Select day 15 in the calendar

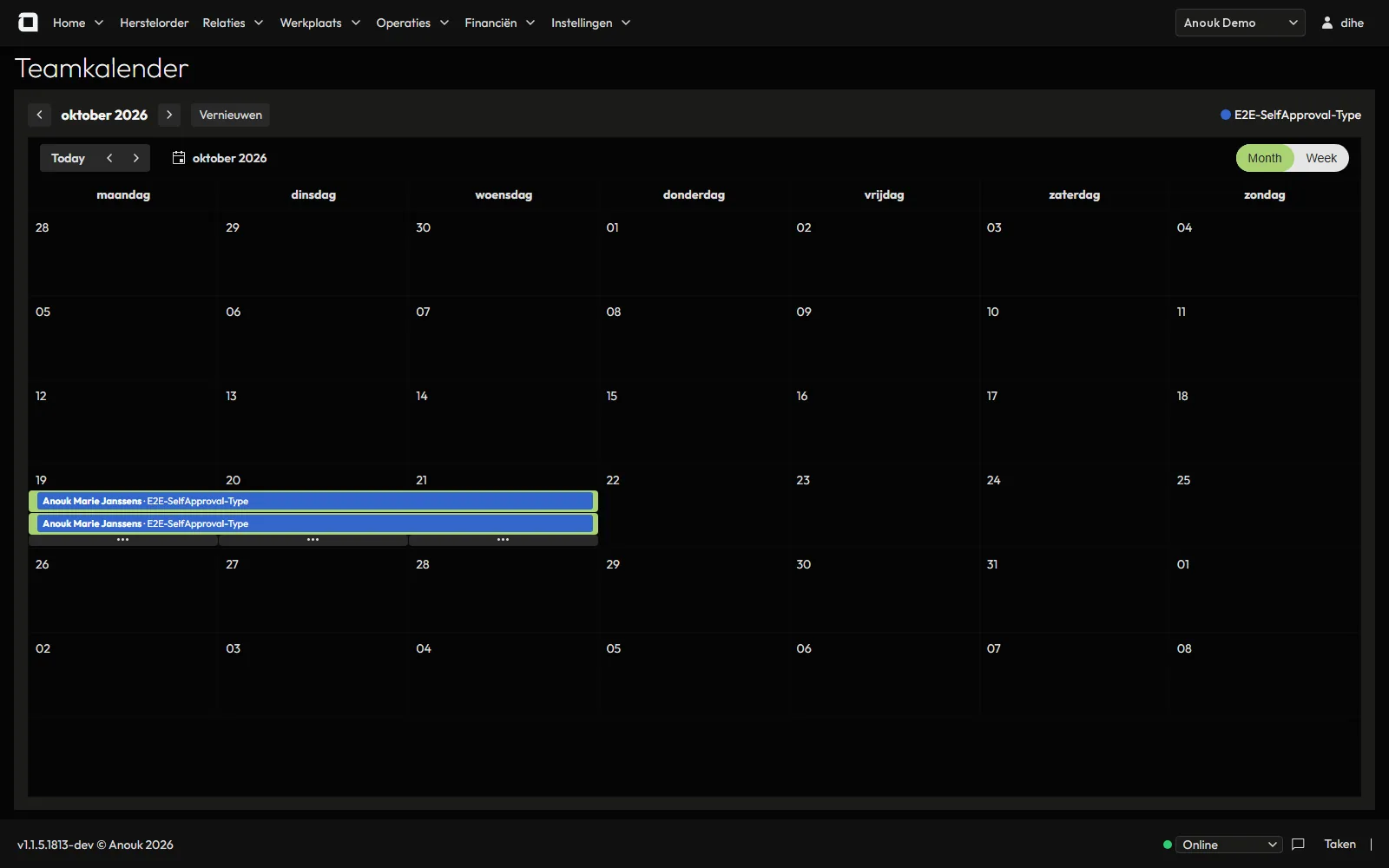694,424
